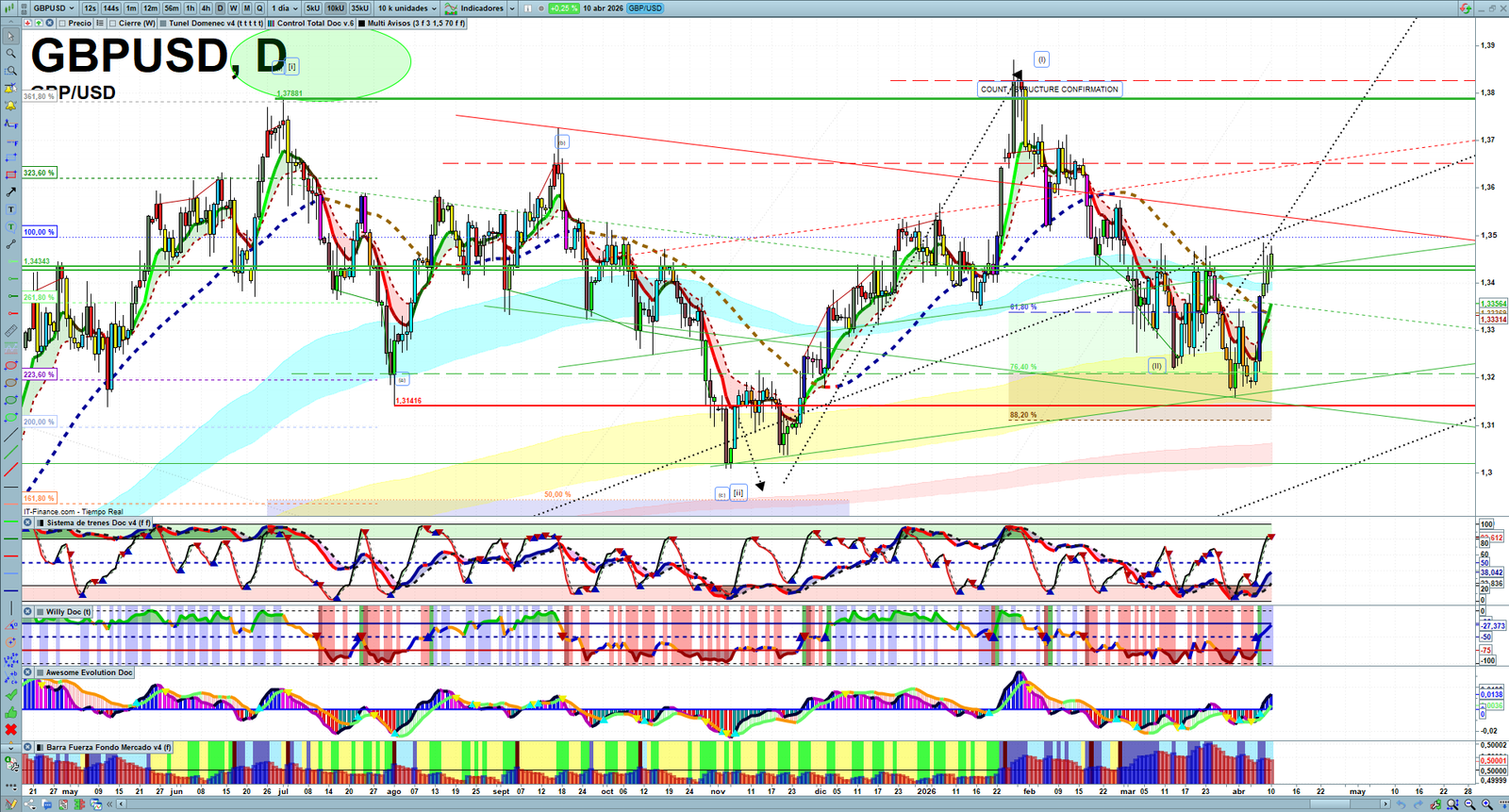The width and height of the screenshot is (1509, 812).
Task: Activate the magnifying glass zoom tool
Action: (x=10, y=54)
